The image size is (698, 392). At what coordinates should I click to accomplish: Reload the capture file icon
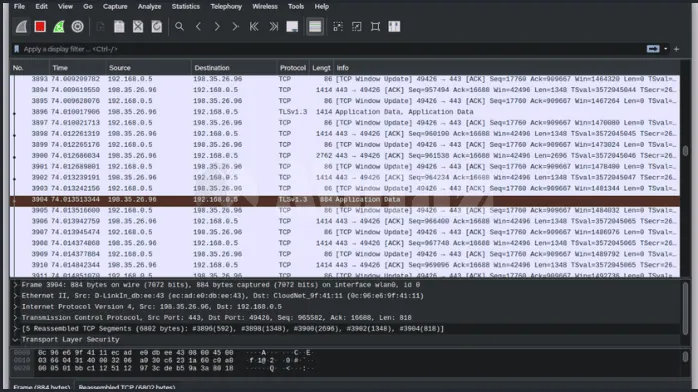[x=157, y=27]
